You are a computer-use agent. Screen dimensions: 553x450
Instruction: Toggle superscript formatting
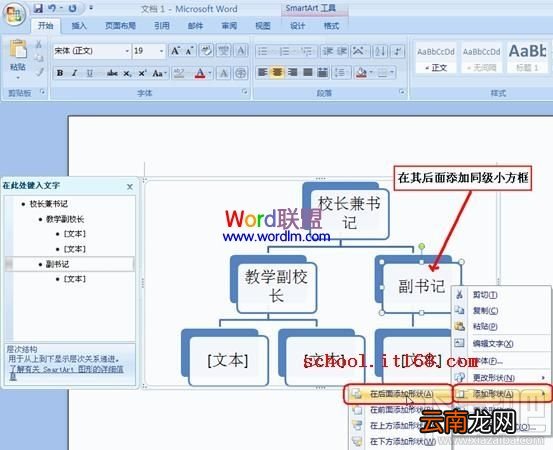click(x=142, y=73)
